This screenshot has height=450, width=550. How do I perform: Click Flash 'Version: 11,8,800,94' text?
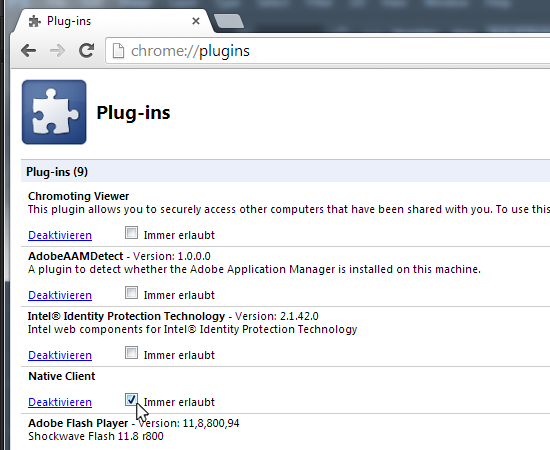point(189,423)
